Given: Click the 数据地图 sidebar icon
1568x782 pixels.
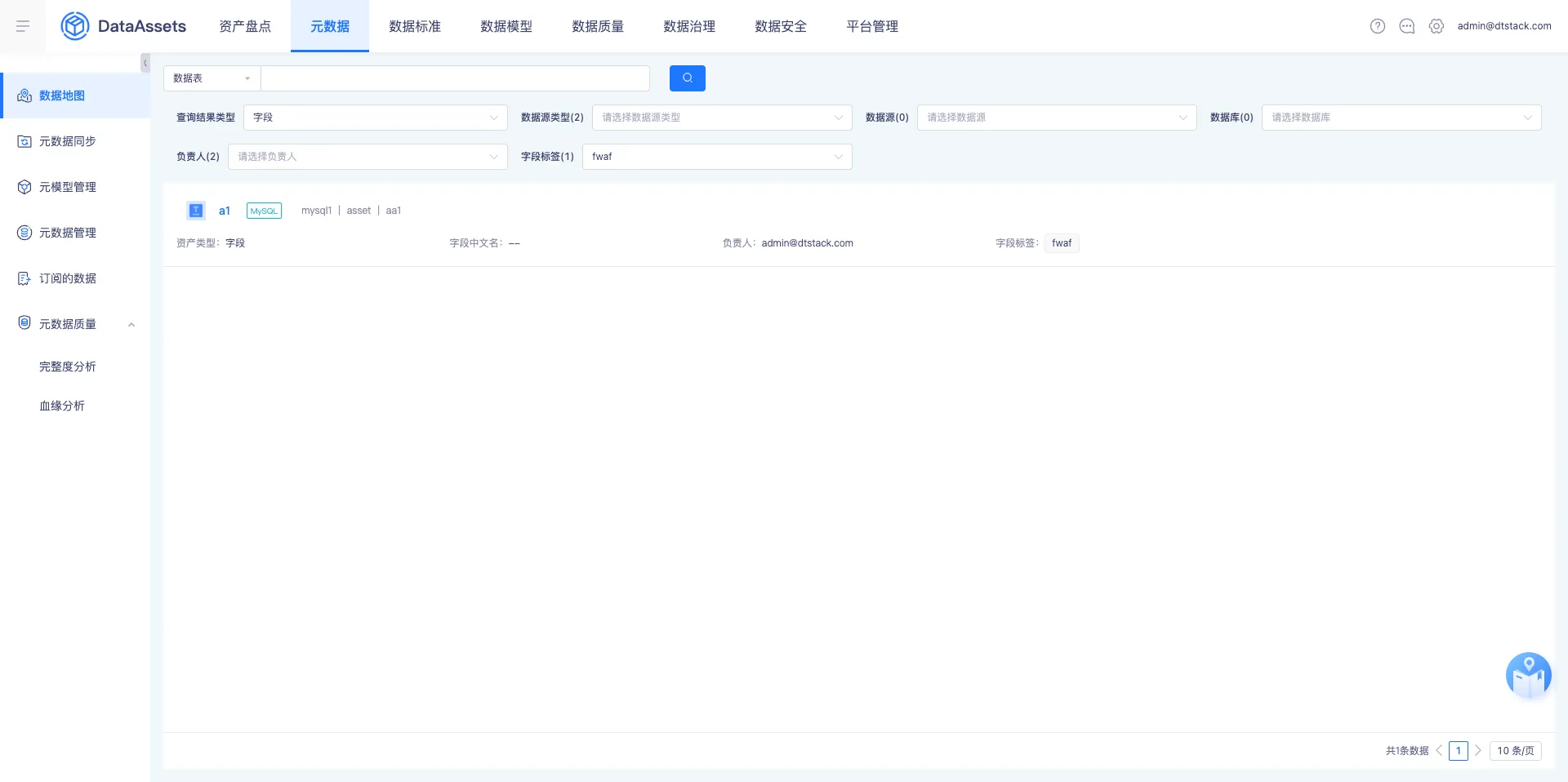Looking at the screenshot, I should coord(24,96).
